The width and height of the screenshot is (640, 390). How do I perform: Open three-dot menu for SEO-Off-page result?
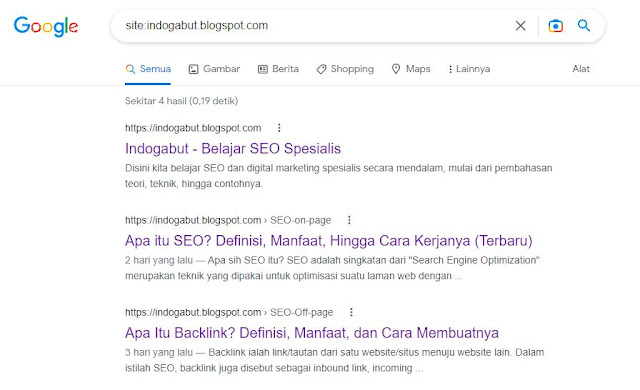pyautogui.click(x=351, y=312)
